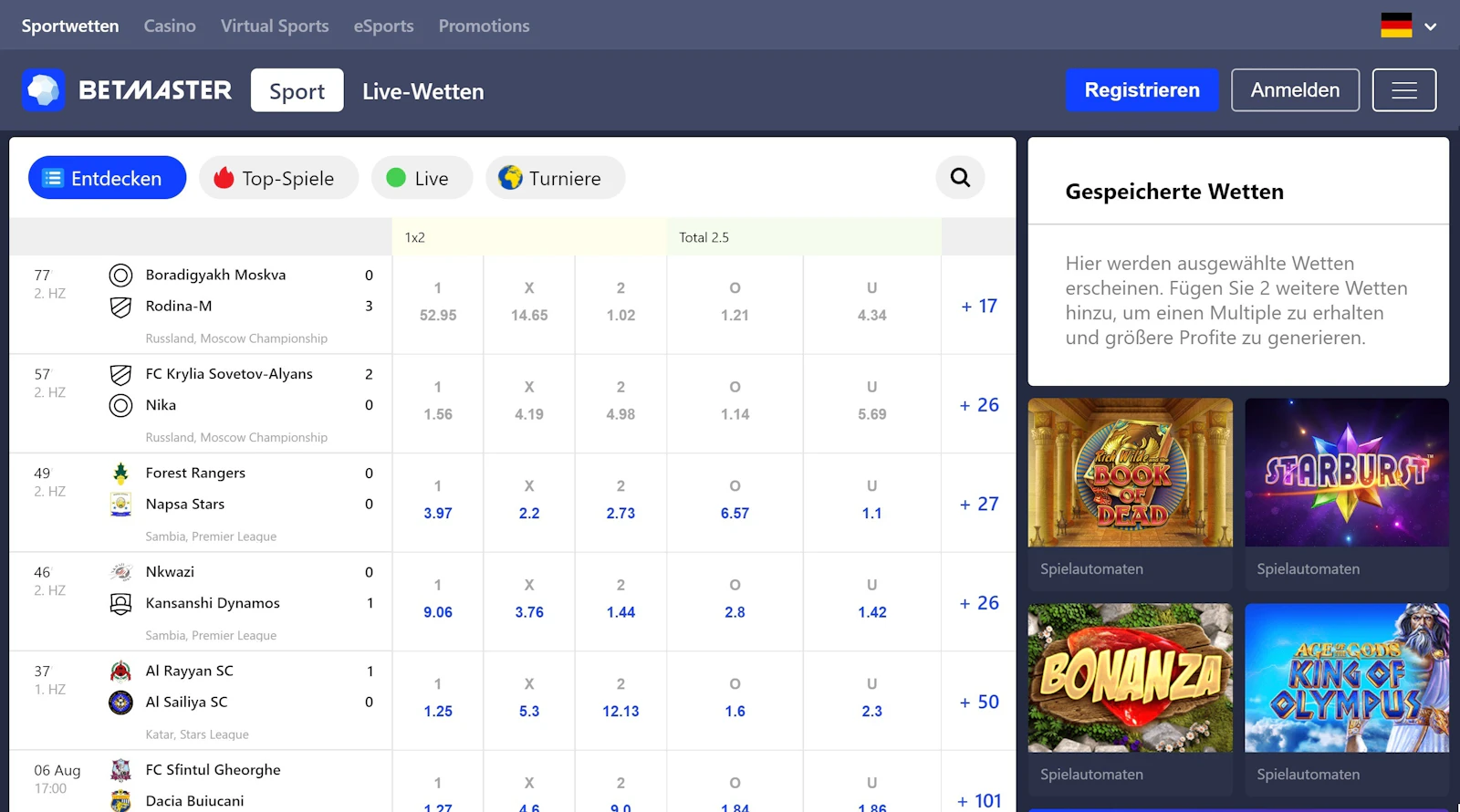Open the search magnifier icon

coord(960,178)
